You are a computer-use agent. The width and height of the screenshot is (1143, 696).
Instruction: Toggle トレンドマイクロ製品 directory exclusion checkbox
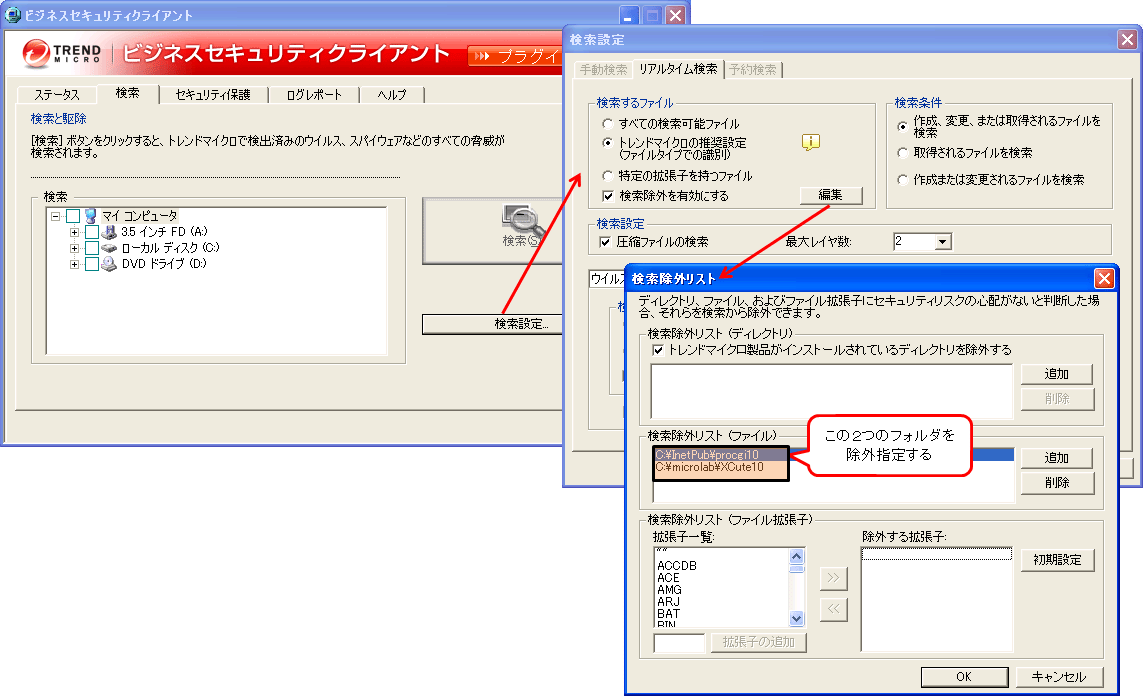(x=658, y=351)
